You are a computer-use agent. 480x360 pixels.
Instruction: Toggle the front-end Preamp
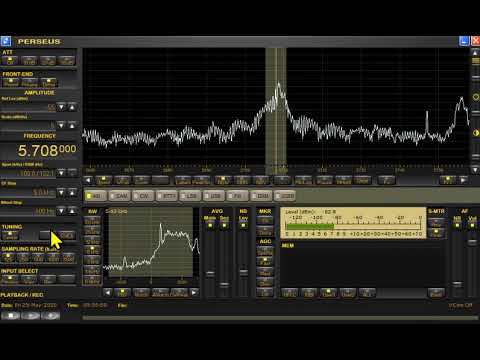click(x=30, y=82)
